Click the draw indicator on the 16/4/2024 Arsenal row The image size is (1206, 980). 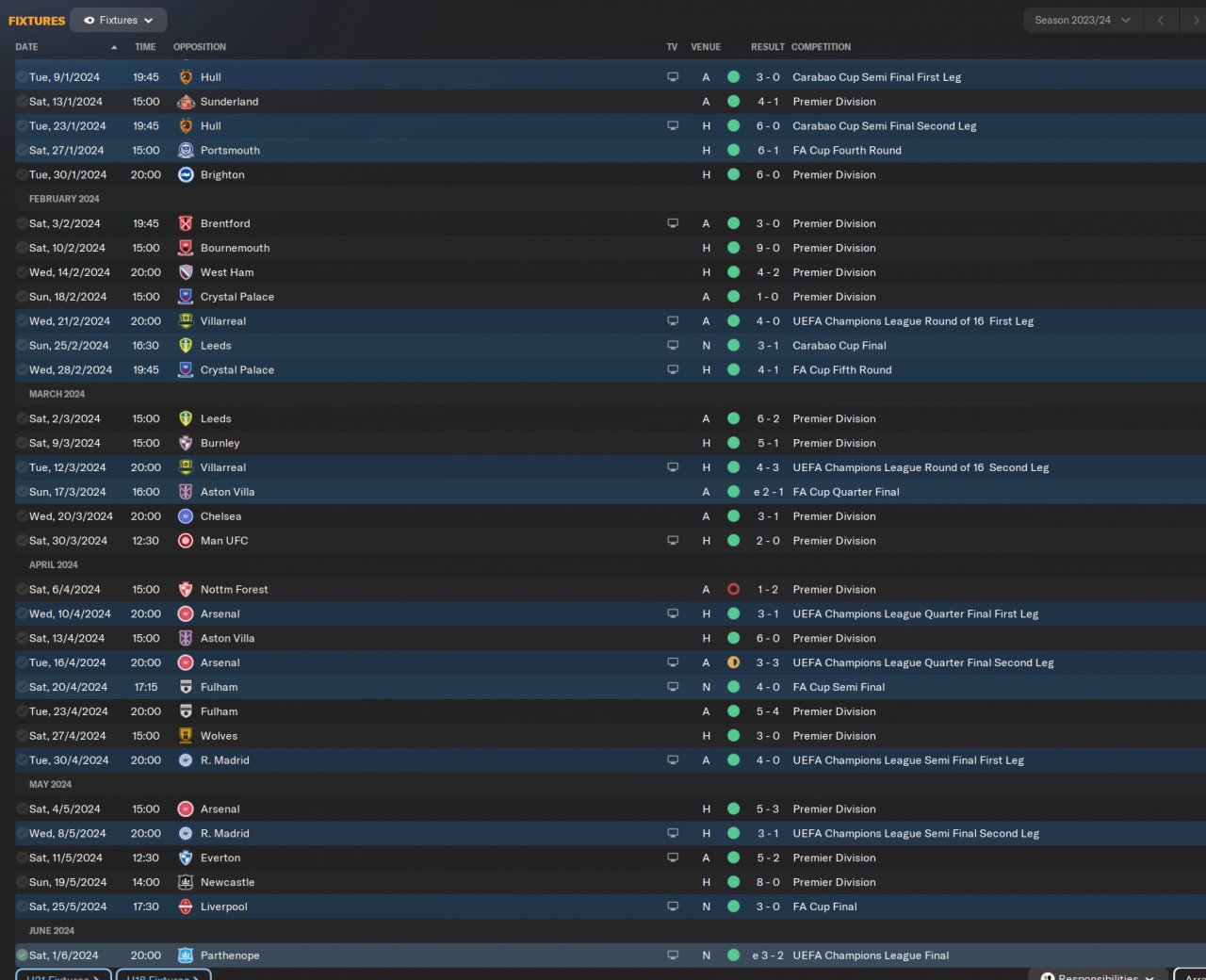pyautogui.click(x=733, y=663)
